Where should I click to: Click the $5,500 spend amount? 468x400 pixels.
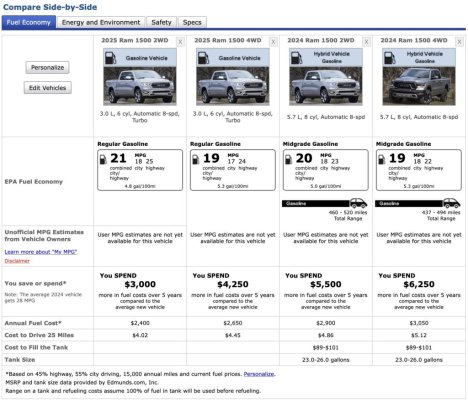click(x=326, y=284)
